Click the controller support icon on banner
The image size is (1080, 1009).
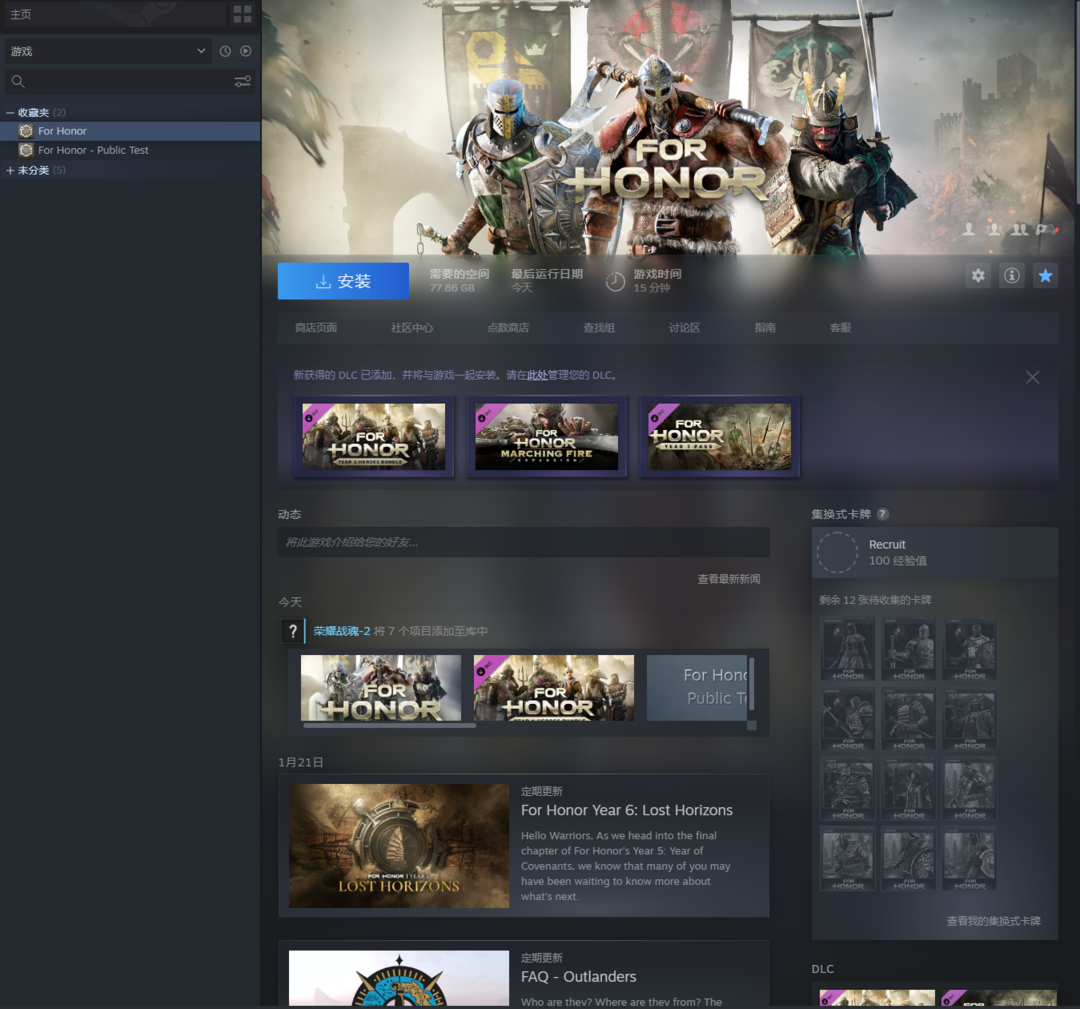click(1045, 230)
